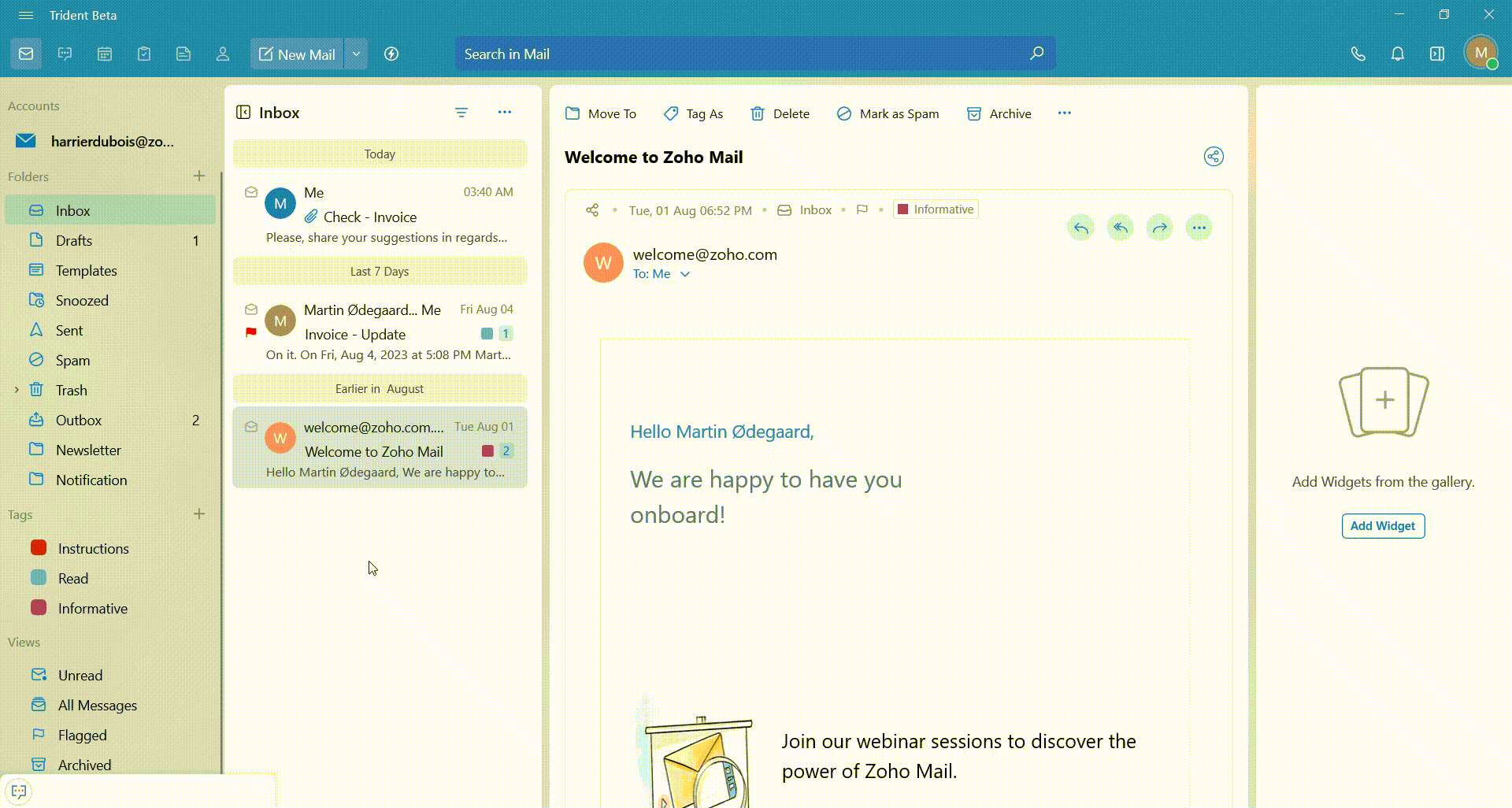1512x808 pixels.
Task: Click the Reply arrow icon
Action: click(x=1080, y=228)
